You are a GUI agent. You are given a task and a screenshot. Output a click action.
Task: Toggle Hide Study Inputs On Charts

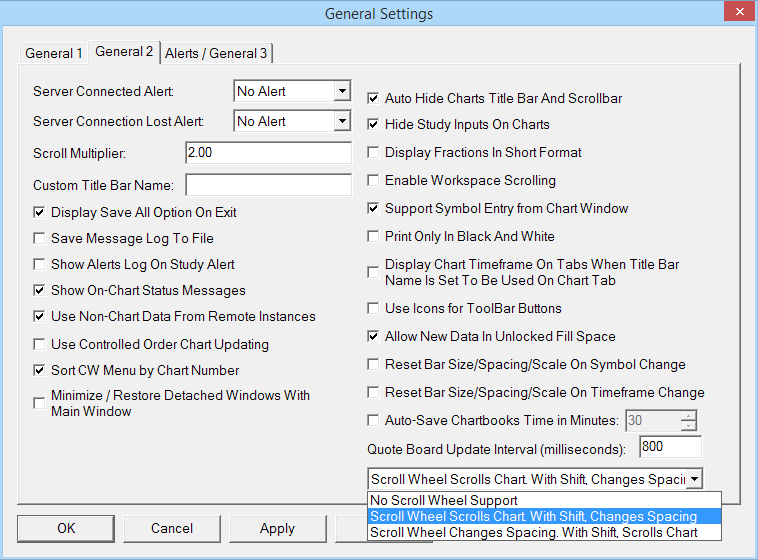373,124
